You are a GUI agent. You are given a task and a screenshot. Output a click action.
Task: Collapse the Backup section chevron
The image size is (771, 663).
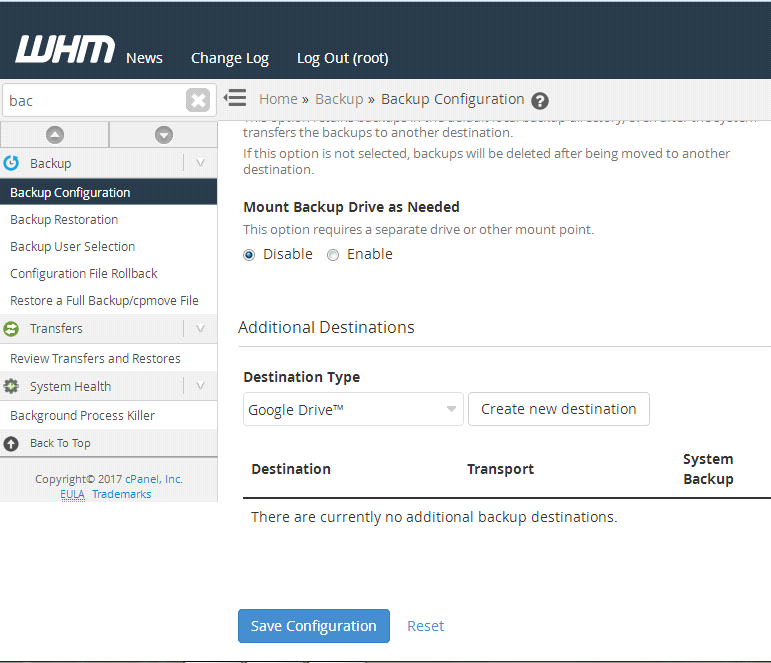tap(200, 162)
